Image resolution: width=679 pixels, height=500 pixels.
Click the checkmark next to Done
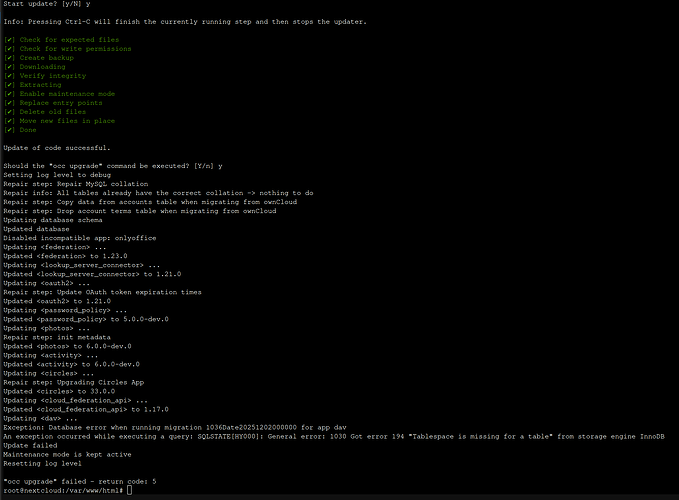pyautogui.click(x=10, y=130)
